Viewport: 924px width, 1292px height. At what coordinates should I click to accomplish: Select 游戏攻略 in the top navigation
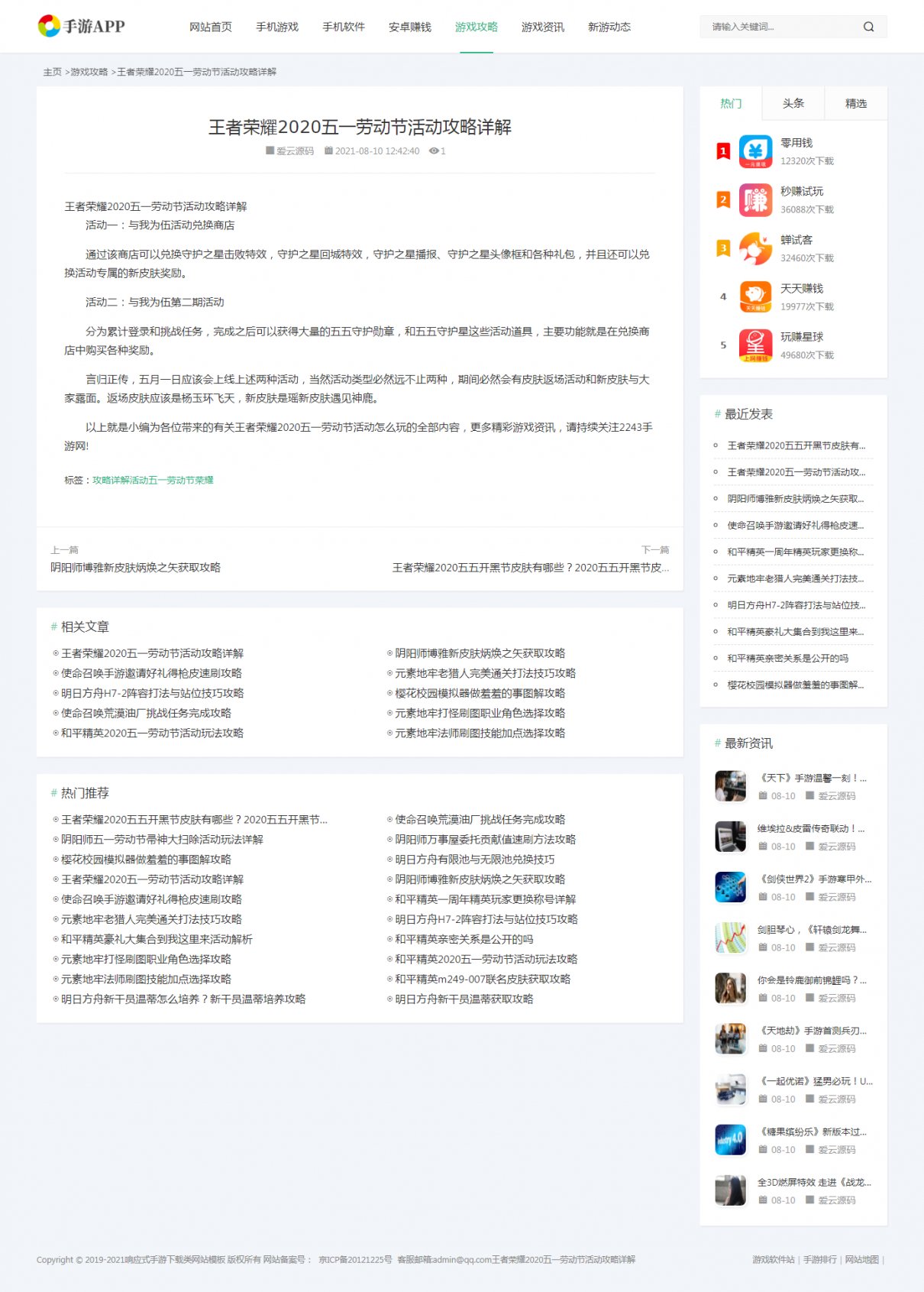pos(477,27)
